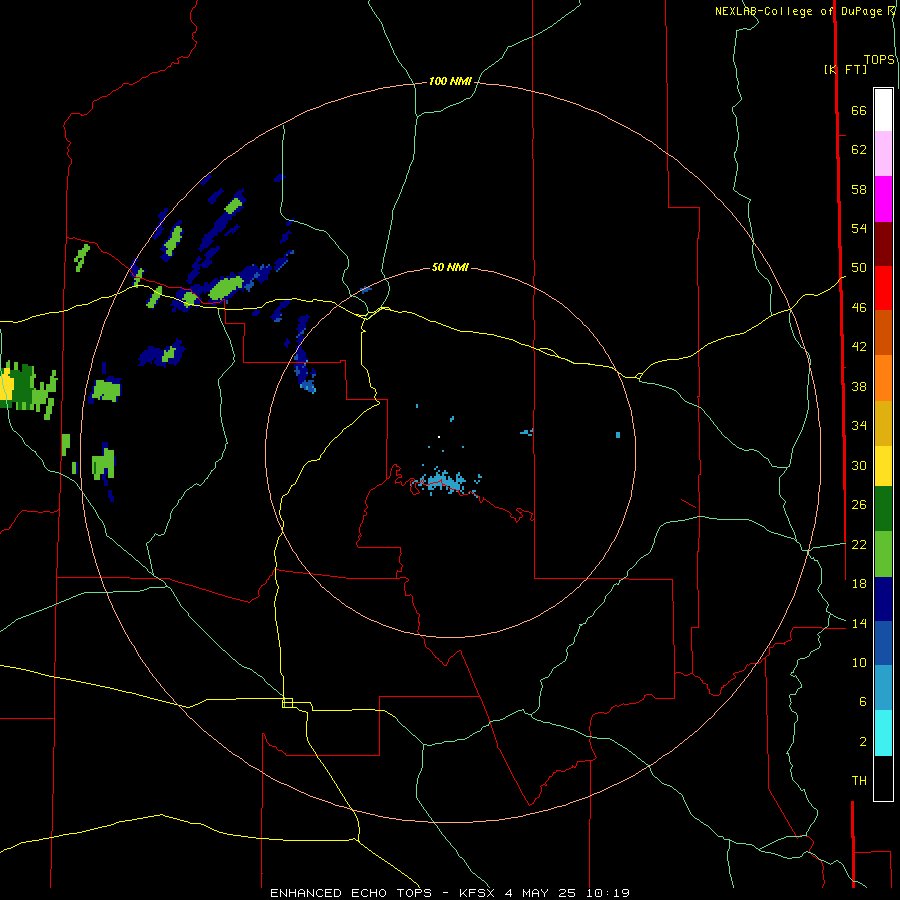Click legend value "42"
The height and width of the screenshot is (900, 900).
pos(859,347)
